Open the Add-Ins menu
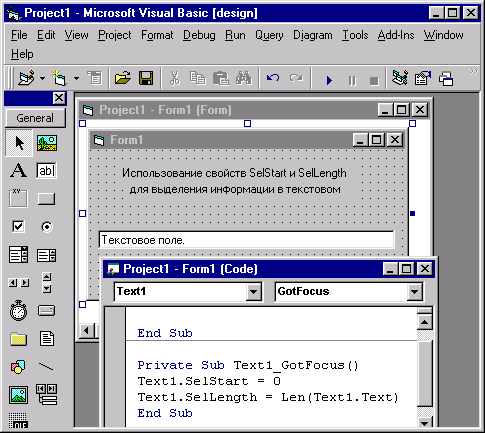The image size is (485, 433). coord(396,35)
